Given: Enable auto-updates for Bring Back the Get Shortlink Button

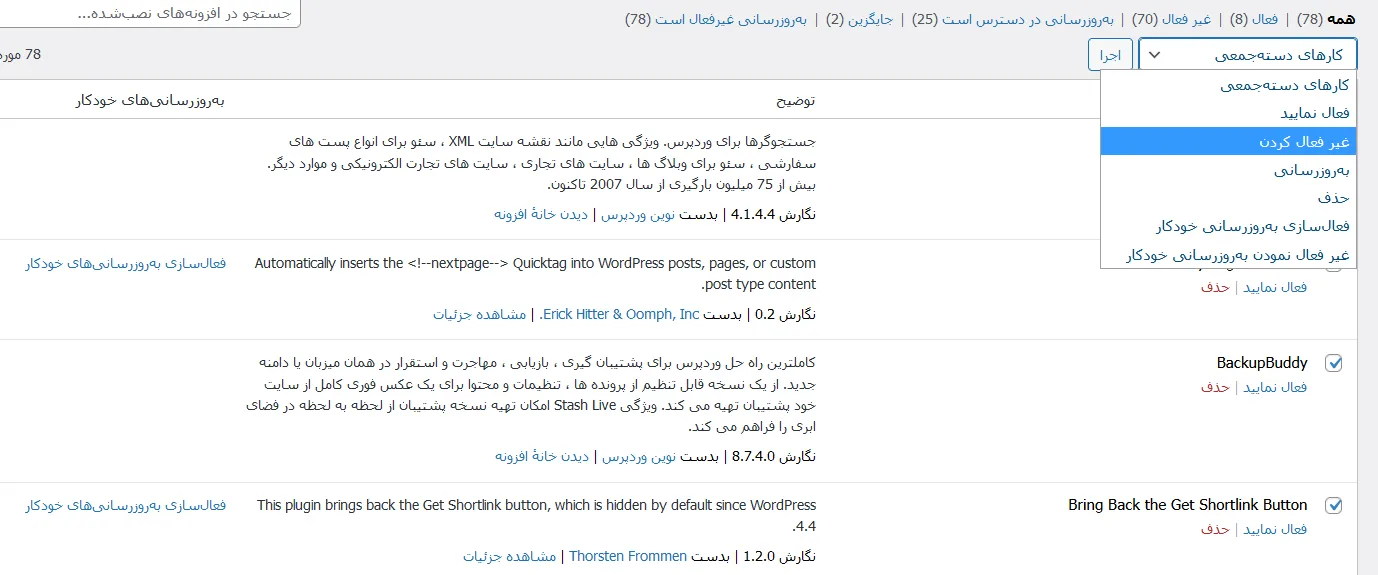Looking at the screenshot, I should pos(126,505).
